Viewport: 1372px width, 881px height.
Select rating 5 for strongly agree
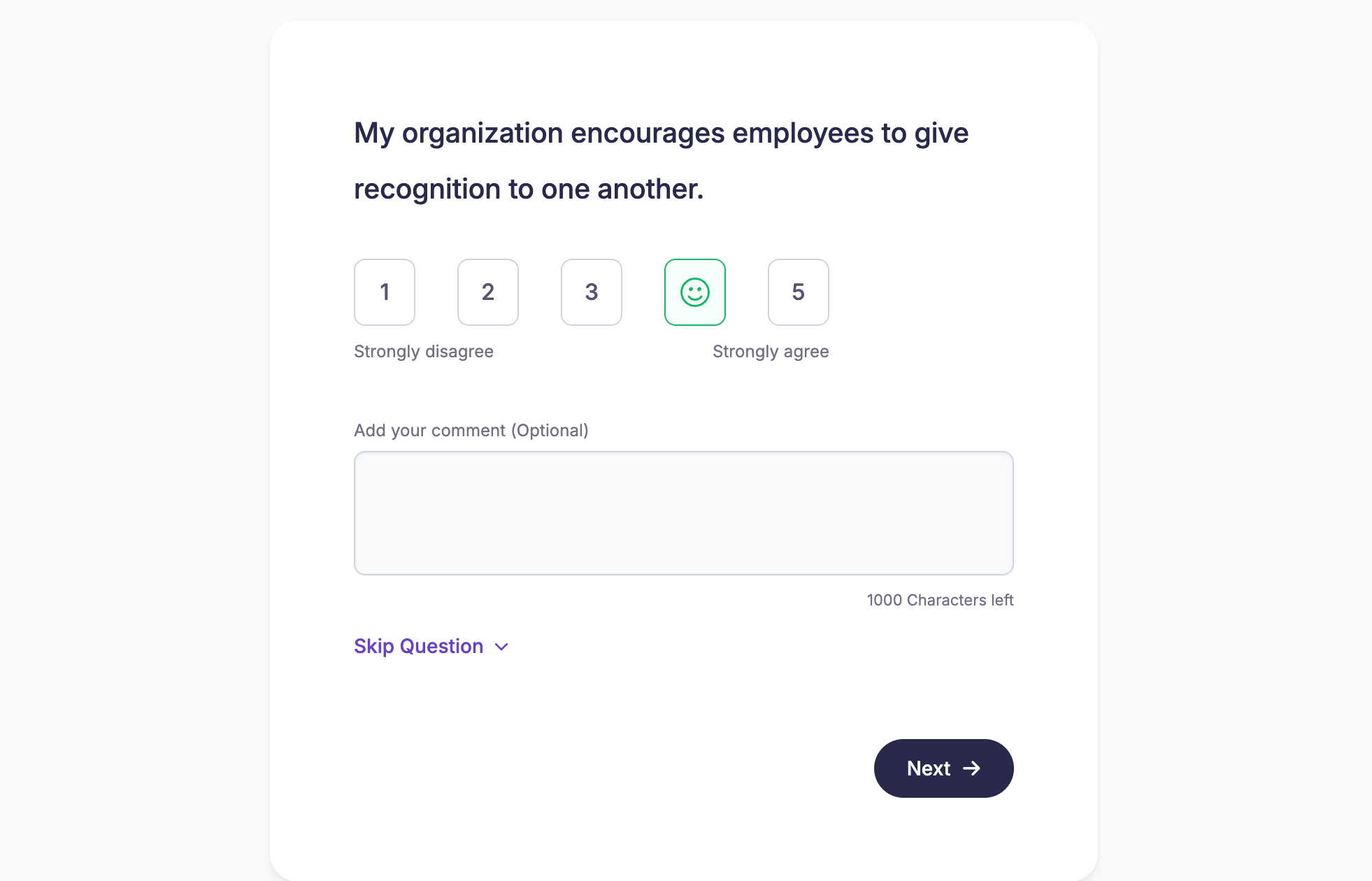(798, 292)
